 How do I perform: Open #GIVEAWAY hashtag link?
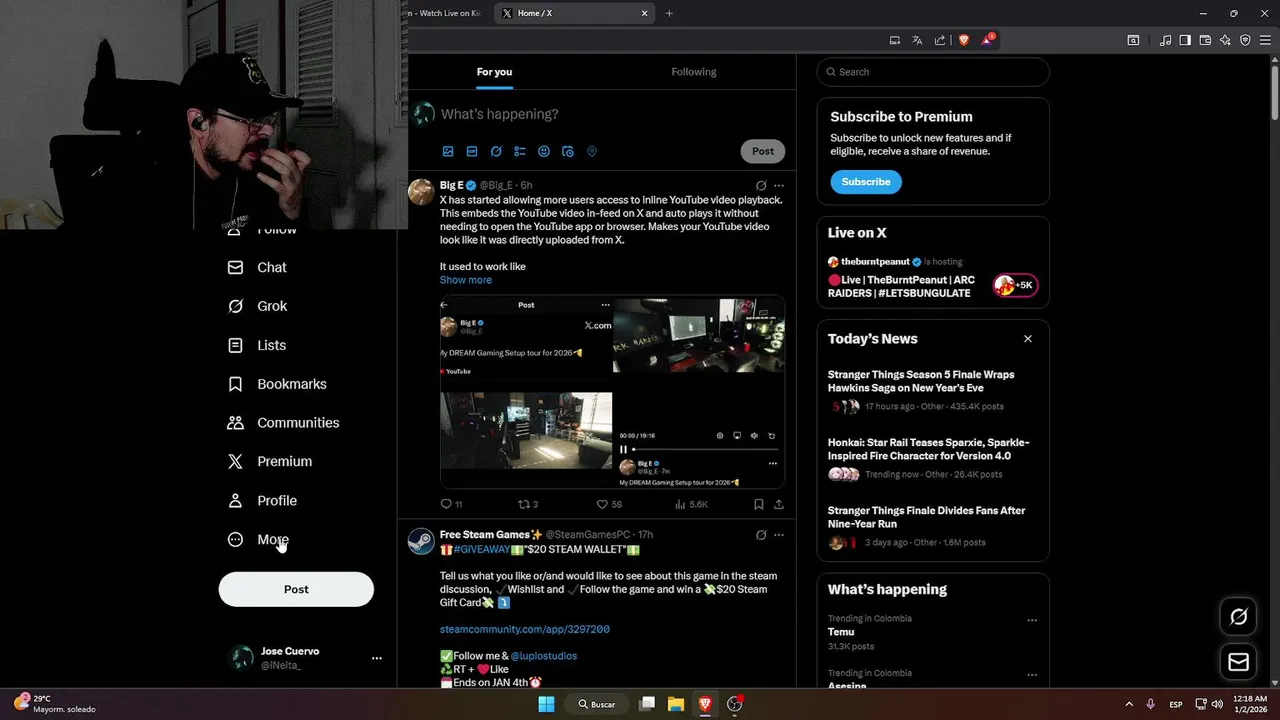(482, 550)
